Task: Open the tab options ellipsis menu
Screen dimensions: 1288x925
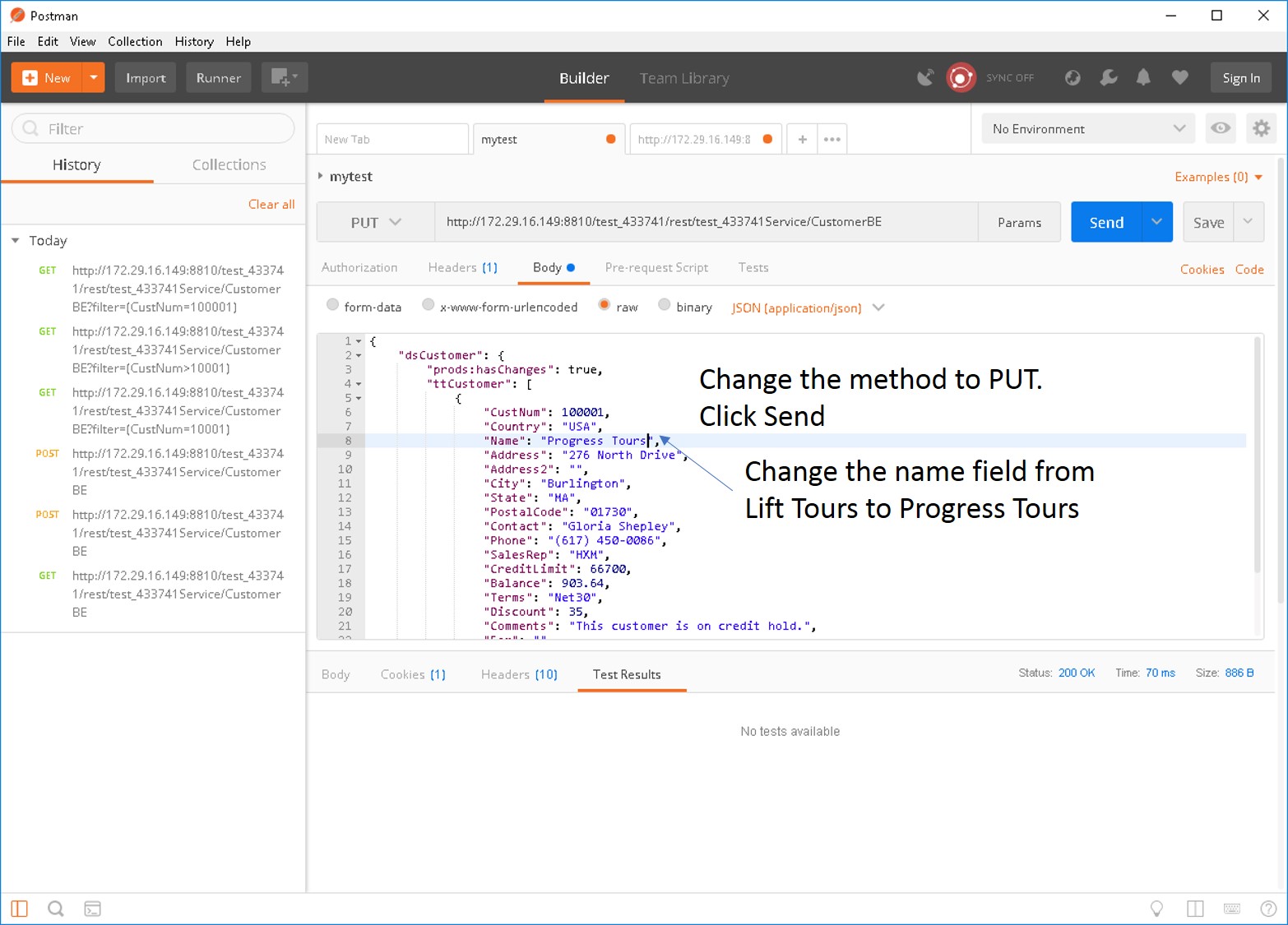Action: [832, 139]
